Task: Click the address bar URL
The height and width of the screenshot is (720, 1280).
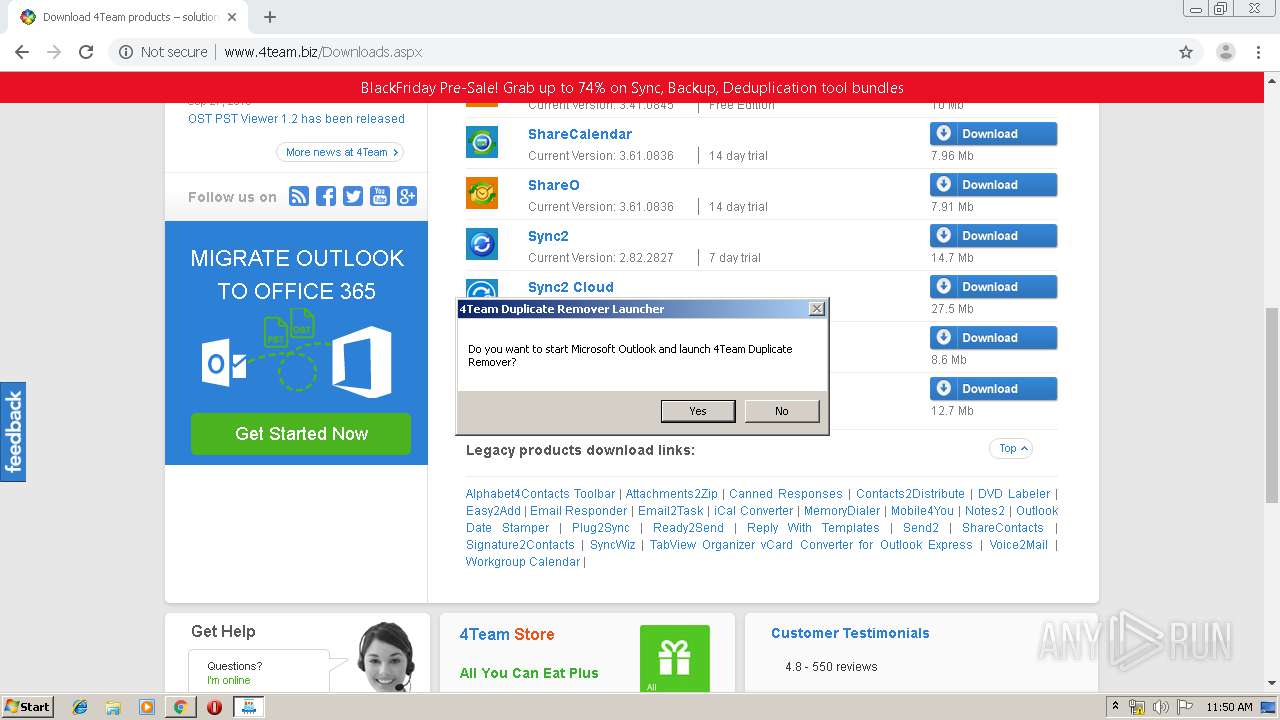Action: (x=323, y=52)
